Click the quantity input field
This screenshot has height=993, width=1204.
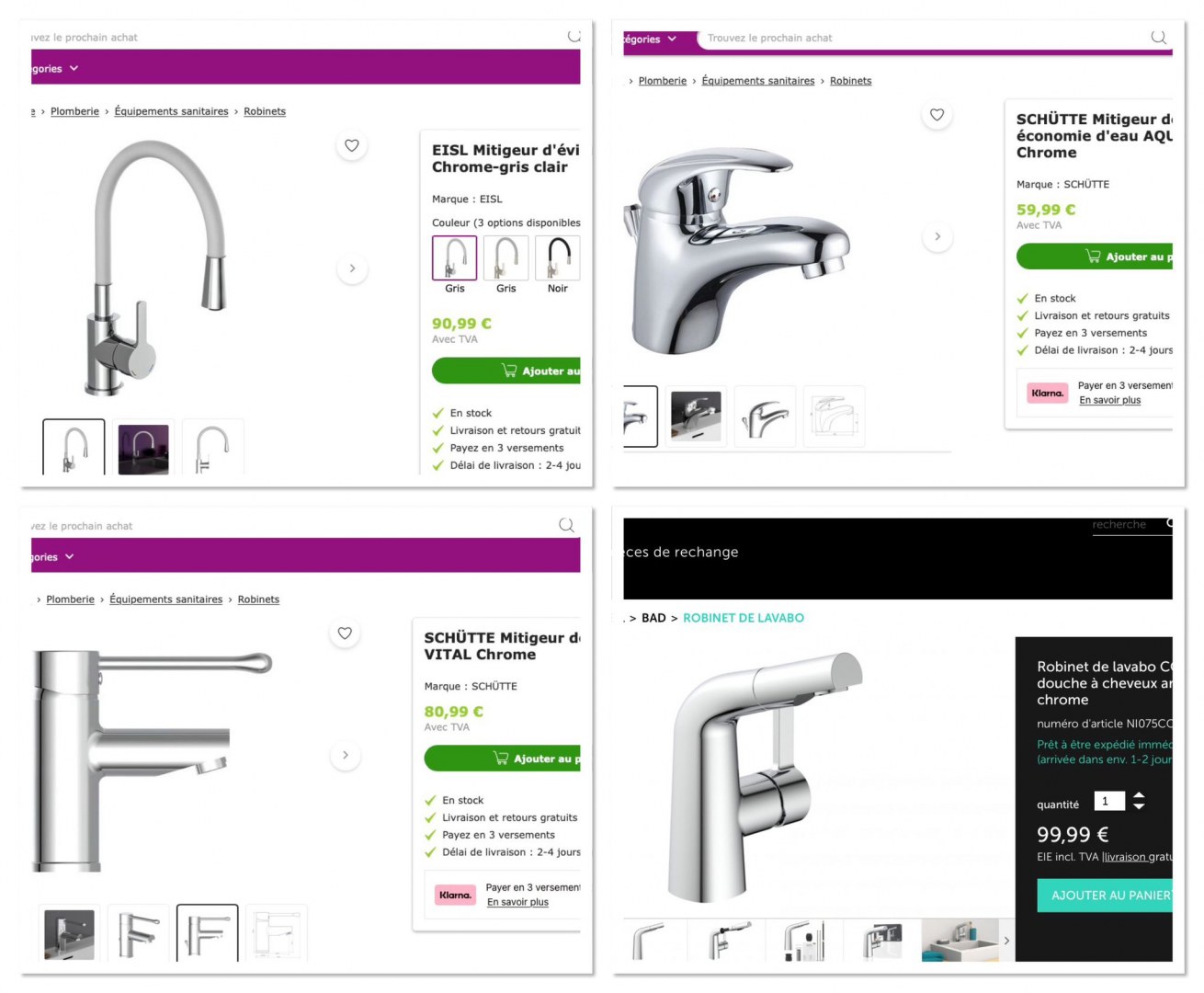[1109, 801]
